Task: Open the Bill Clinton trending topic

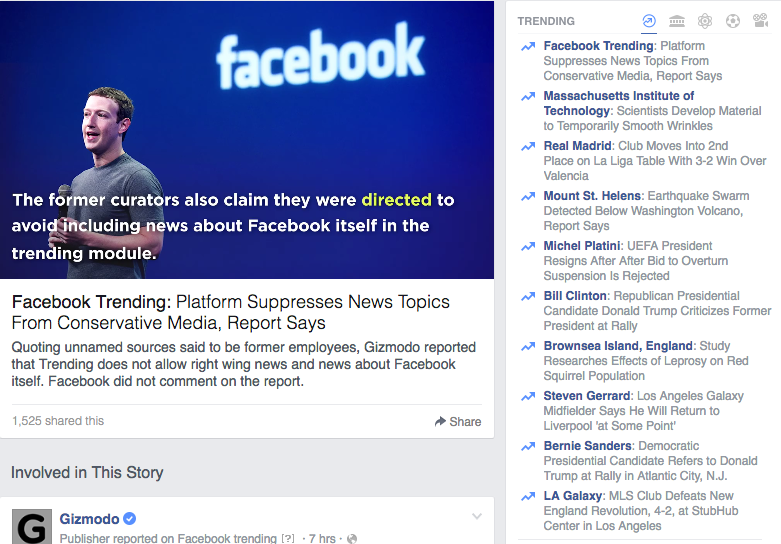Action: pos(575,296)
